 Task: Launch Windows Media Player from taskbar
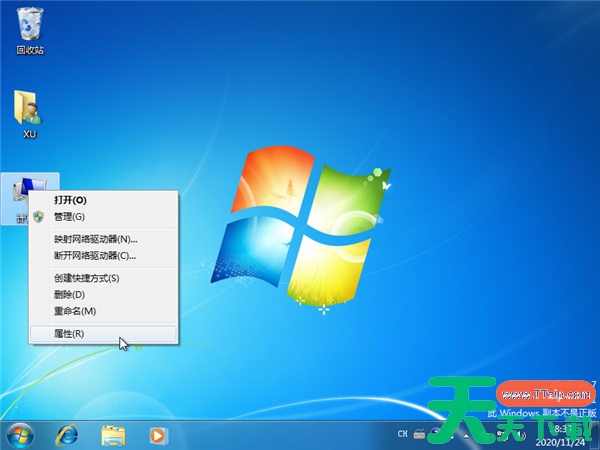(157, 435)
